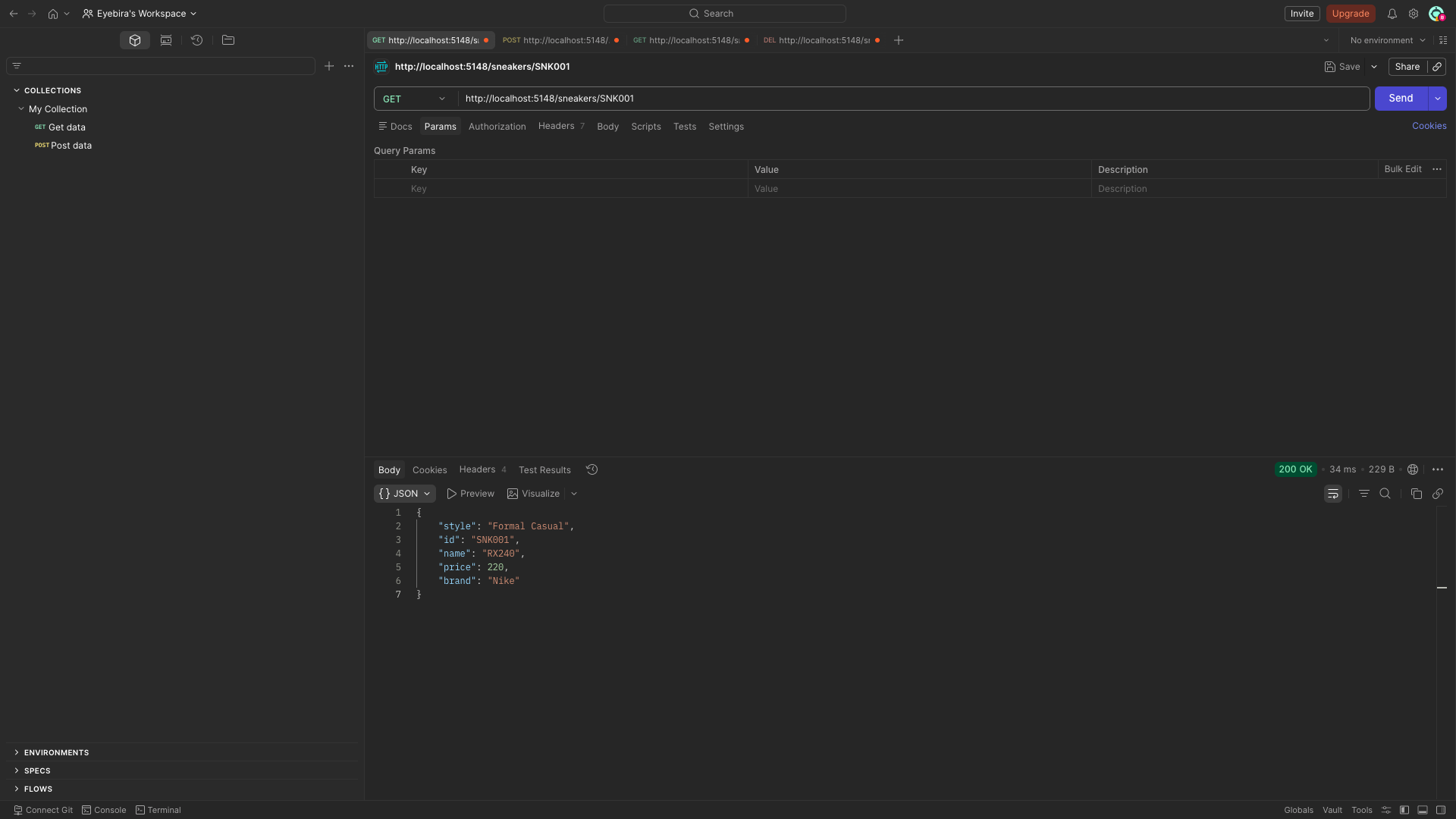
Task: Expand the No environment selector
Action: [x=1388, y=40]
